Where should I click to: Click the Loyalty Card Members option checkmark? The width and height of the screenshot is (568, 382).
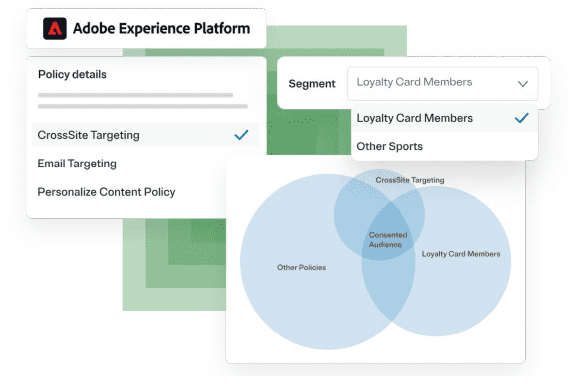(x=522, y=118)
